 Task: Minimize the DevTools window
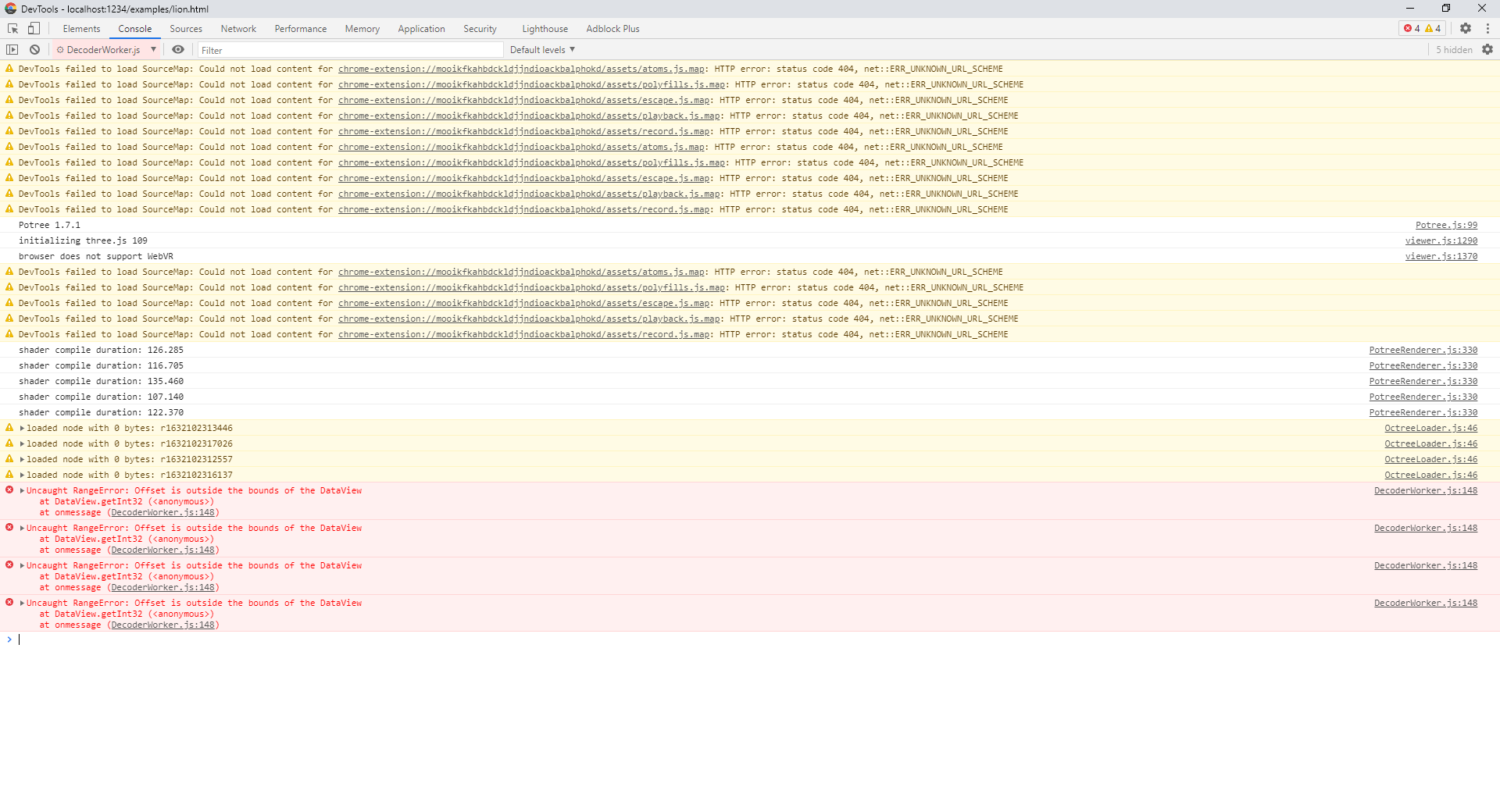(1410, 8)
